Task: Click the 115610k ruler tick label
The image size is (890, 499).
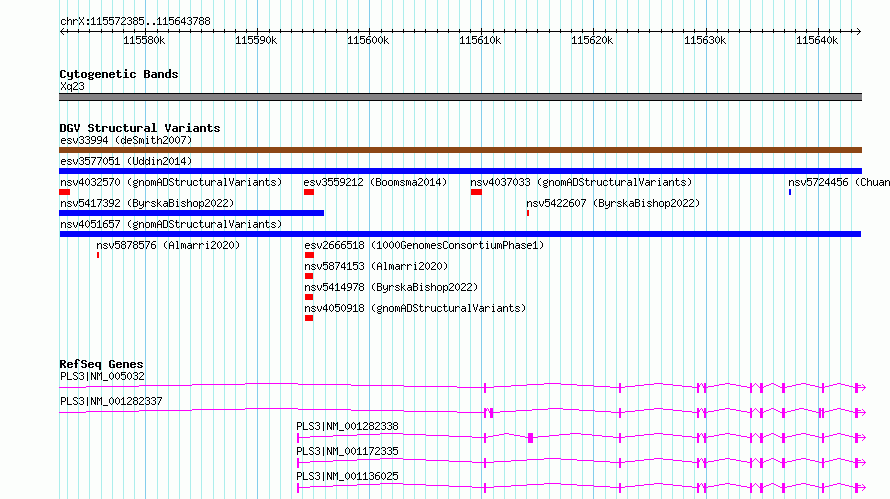Action: coord(480,40)
